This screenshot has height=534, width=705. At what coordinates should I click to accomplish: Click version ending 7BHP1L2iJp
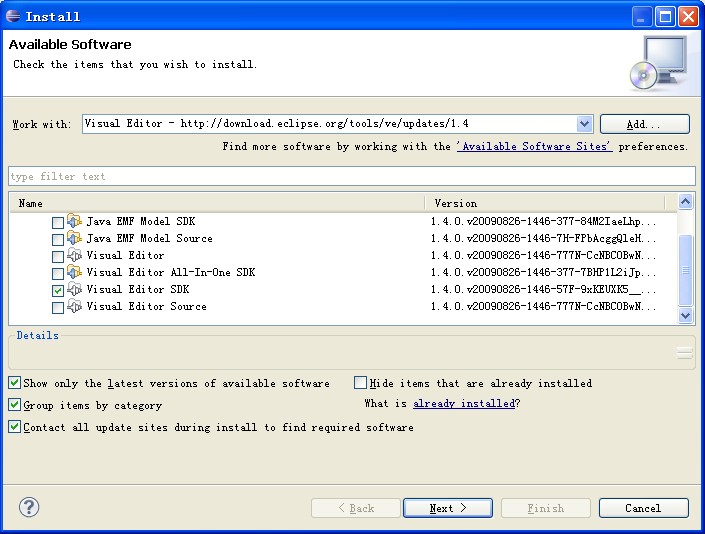[x=543, y=272]
